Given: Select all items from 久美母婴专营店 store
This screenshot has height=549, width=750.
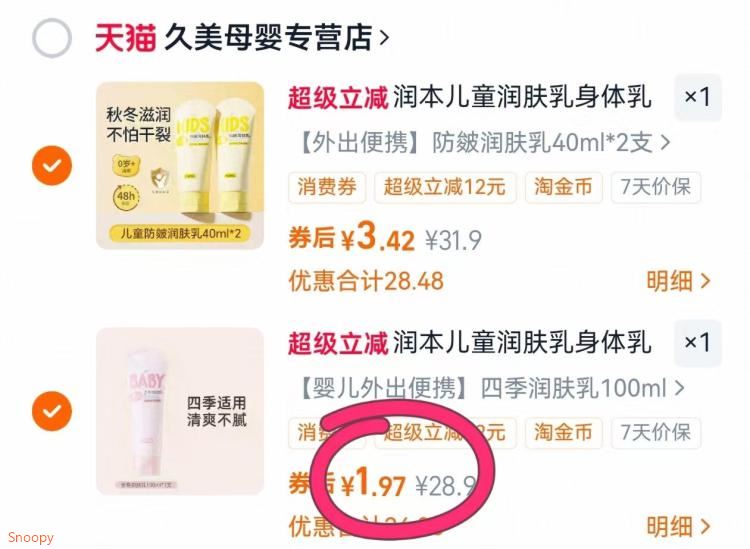Looking at the screenshot, I should click(x=52, y=38).
